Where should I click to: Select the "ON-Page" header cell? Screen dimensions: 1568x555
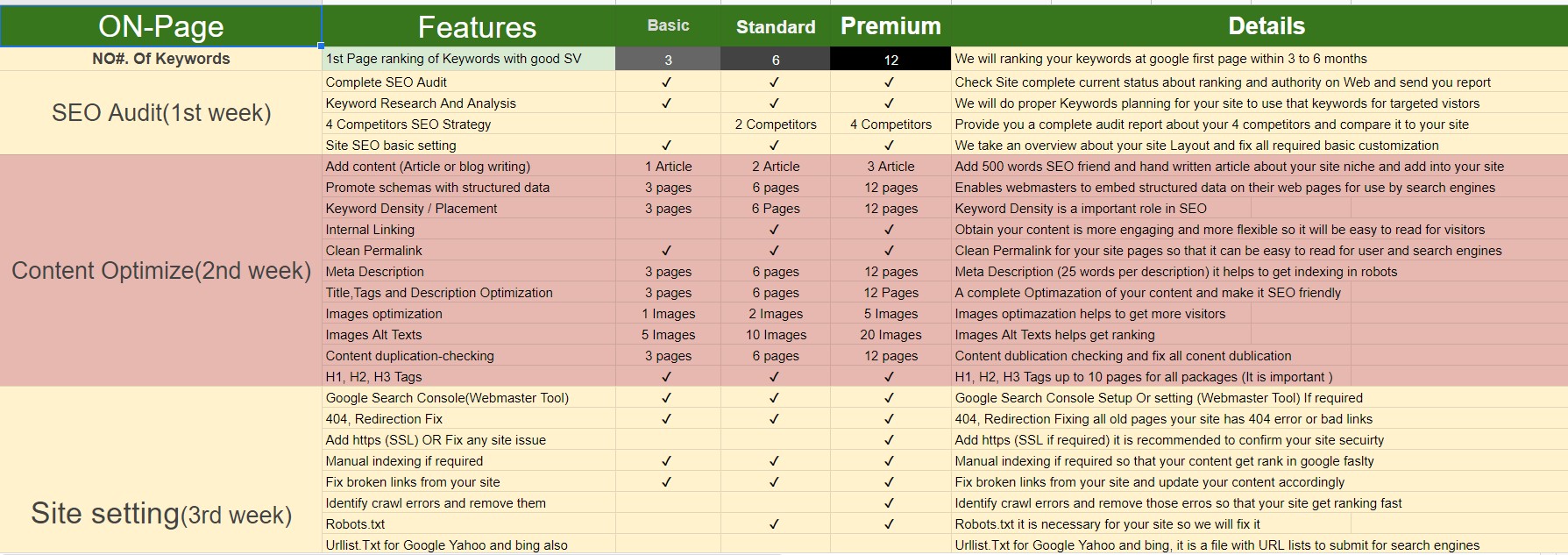(161, 26)
